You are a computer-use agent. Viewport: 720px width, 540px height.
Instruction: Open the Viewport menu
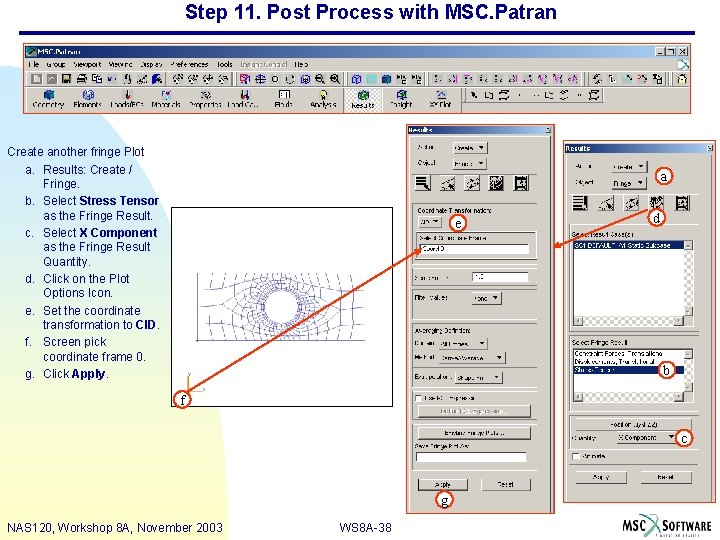87,64
